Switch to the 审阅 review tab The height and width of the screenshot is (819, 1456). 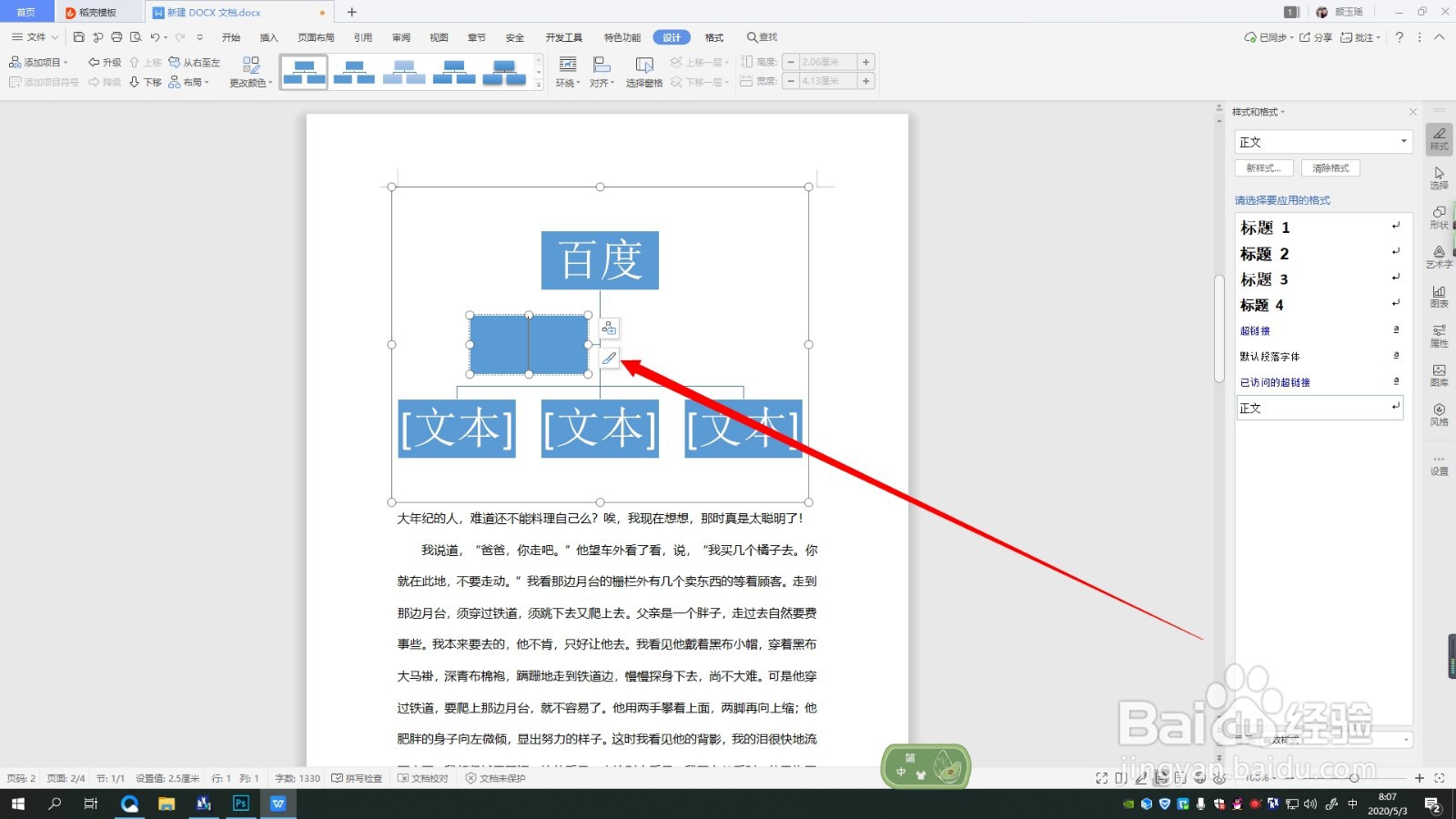(x=401, y=37)
